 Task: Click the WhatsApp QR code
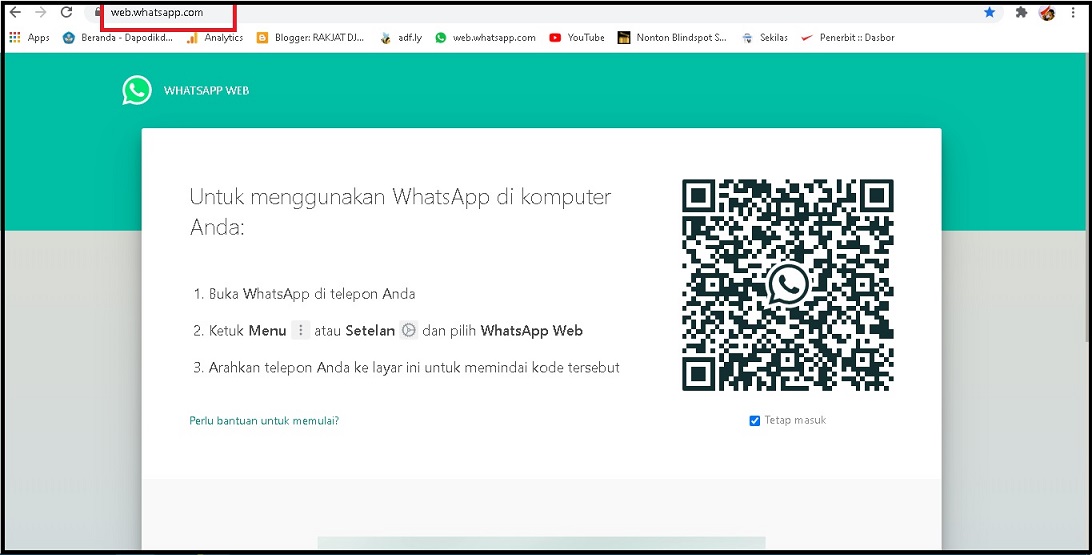click(788, 285)
